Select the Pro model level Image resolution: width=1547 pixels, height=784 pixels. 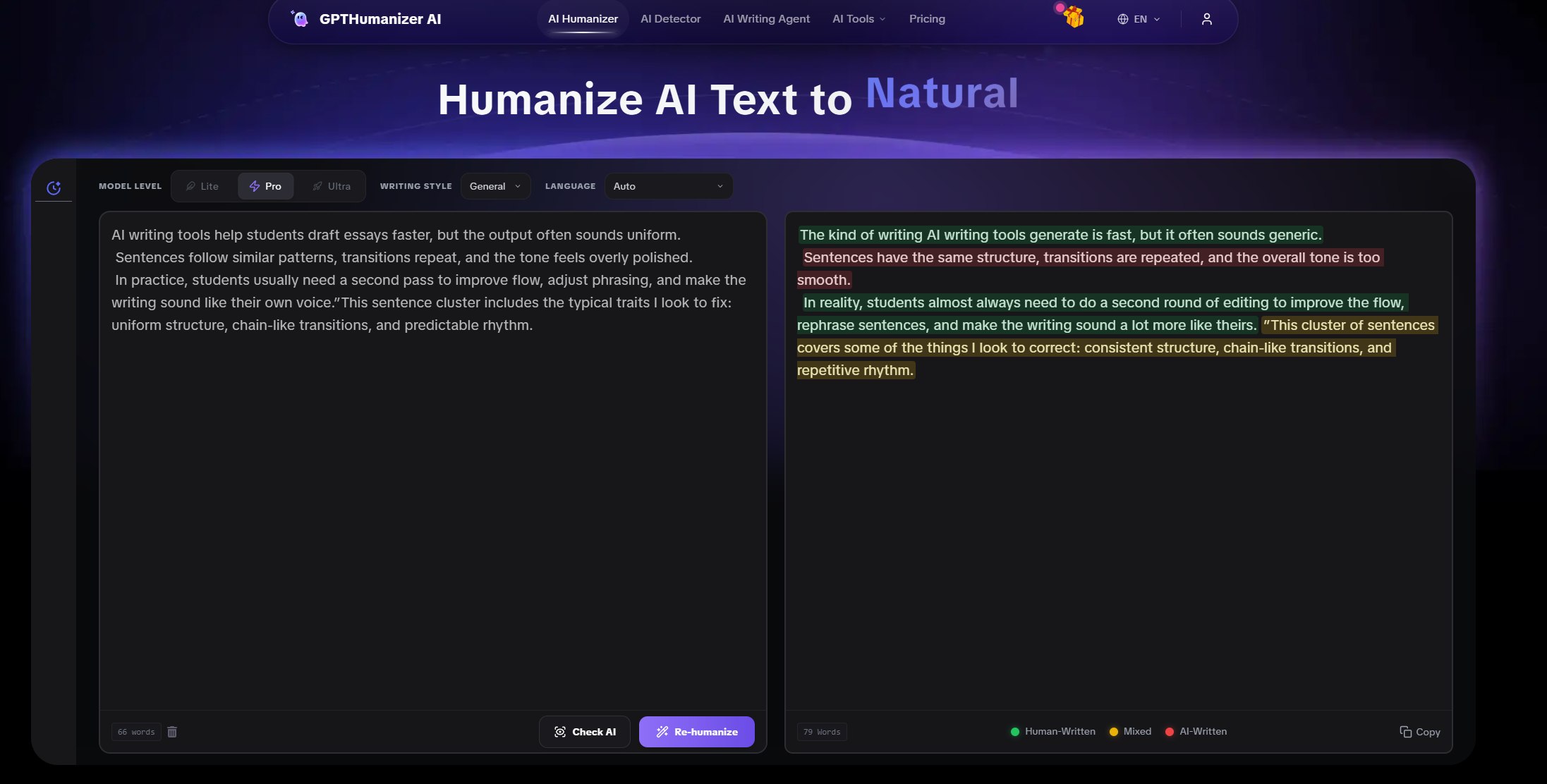tap(266, 186)
